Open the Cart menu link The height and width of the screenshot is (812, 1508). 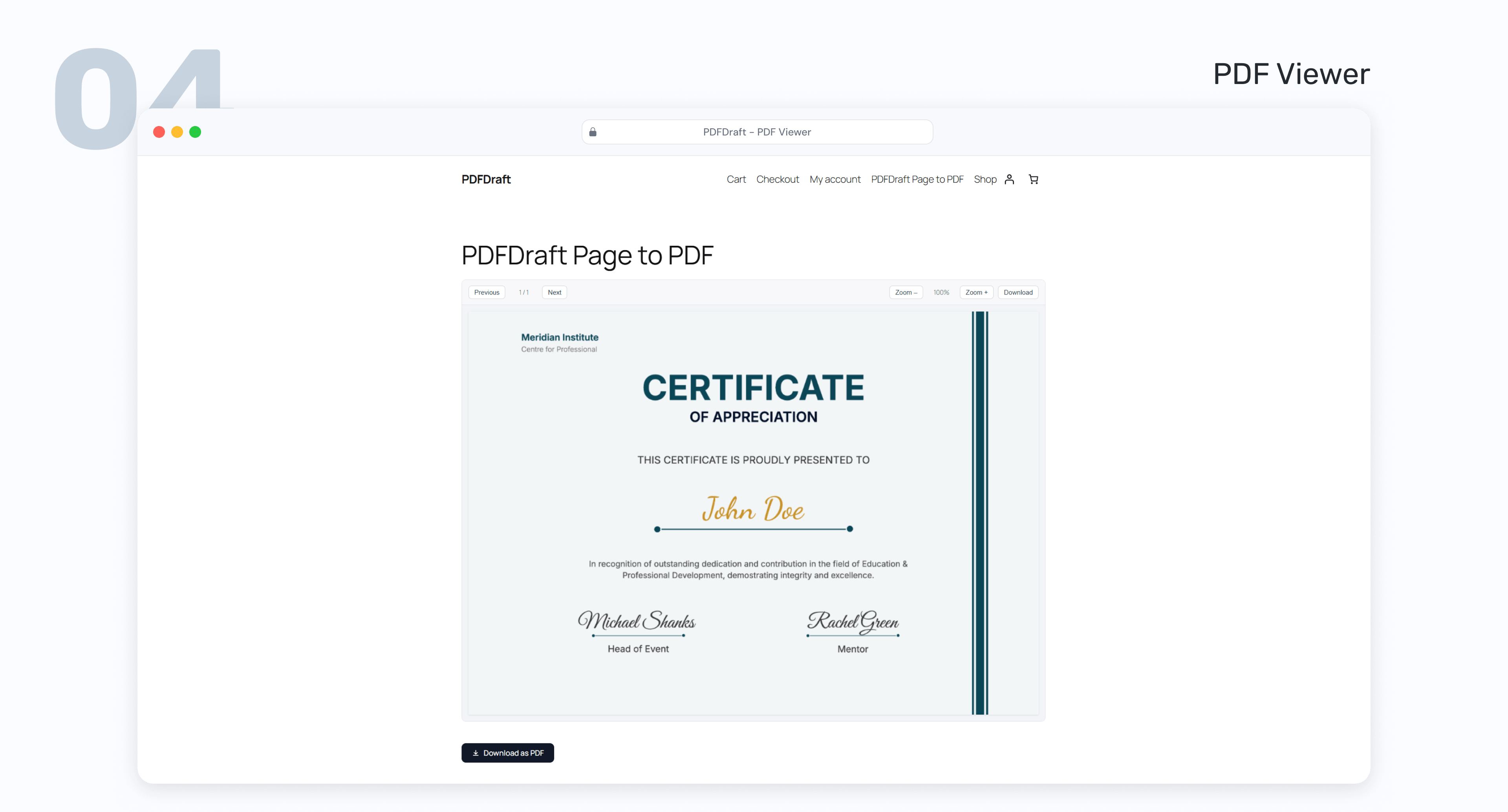coord(736,179)
